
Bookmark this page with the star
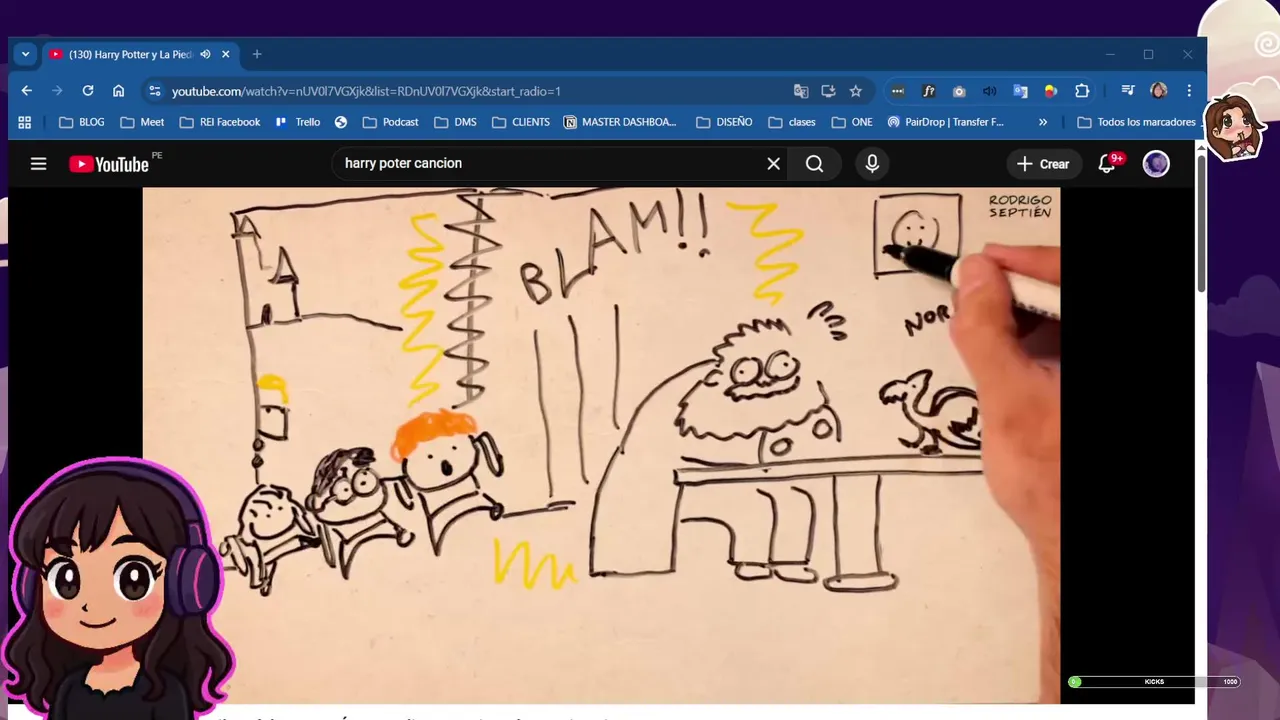tap(856, 91)
